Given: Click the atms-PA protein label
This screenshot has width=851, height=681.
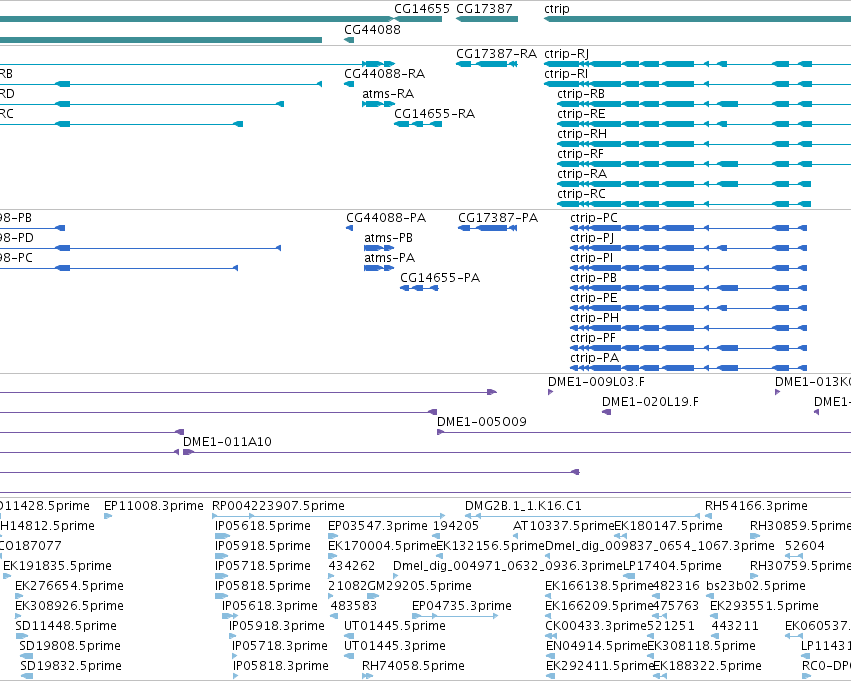Looking at the screenshot, I should pyautogui.click(x=389, y=258).
